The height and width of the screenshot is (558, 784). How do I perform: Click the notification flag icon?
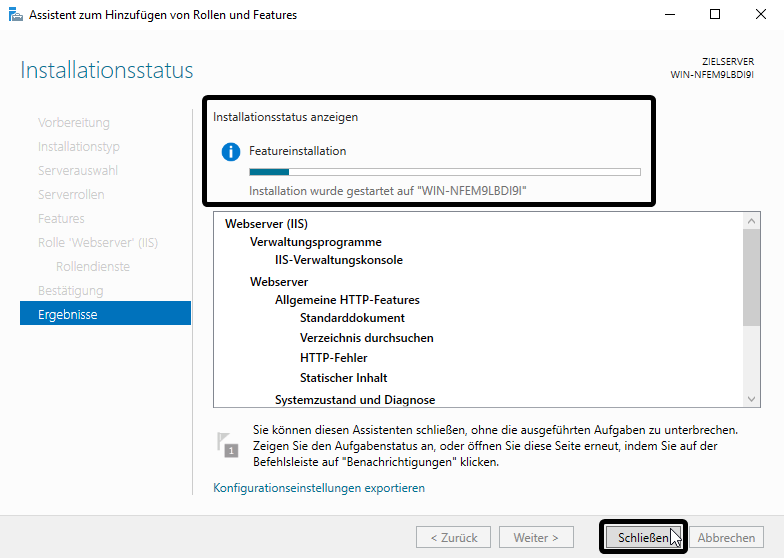tap(228, 444)
